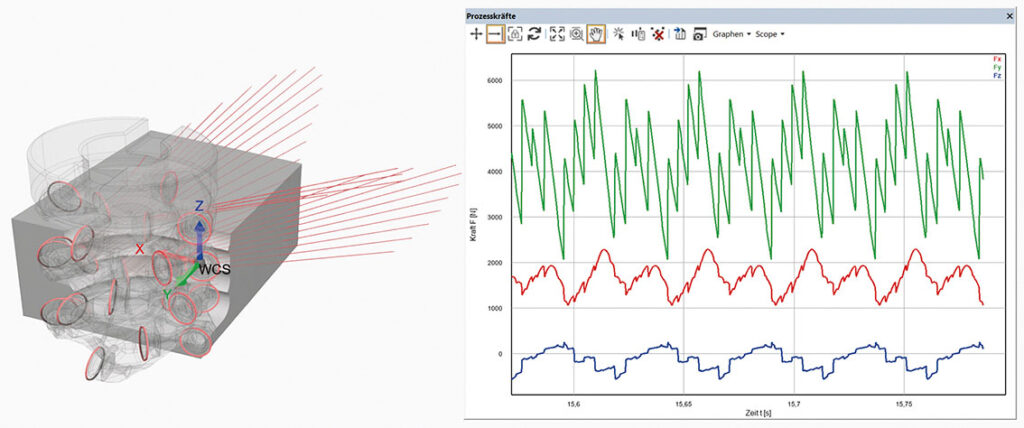
Task: Take a snapshot with the camera icon
Action: (x=699, y=34)
